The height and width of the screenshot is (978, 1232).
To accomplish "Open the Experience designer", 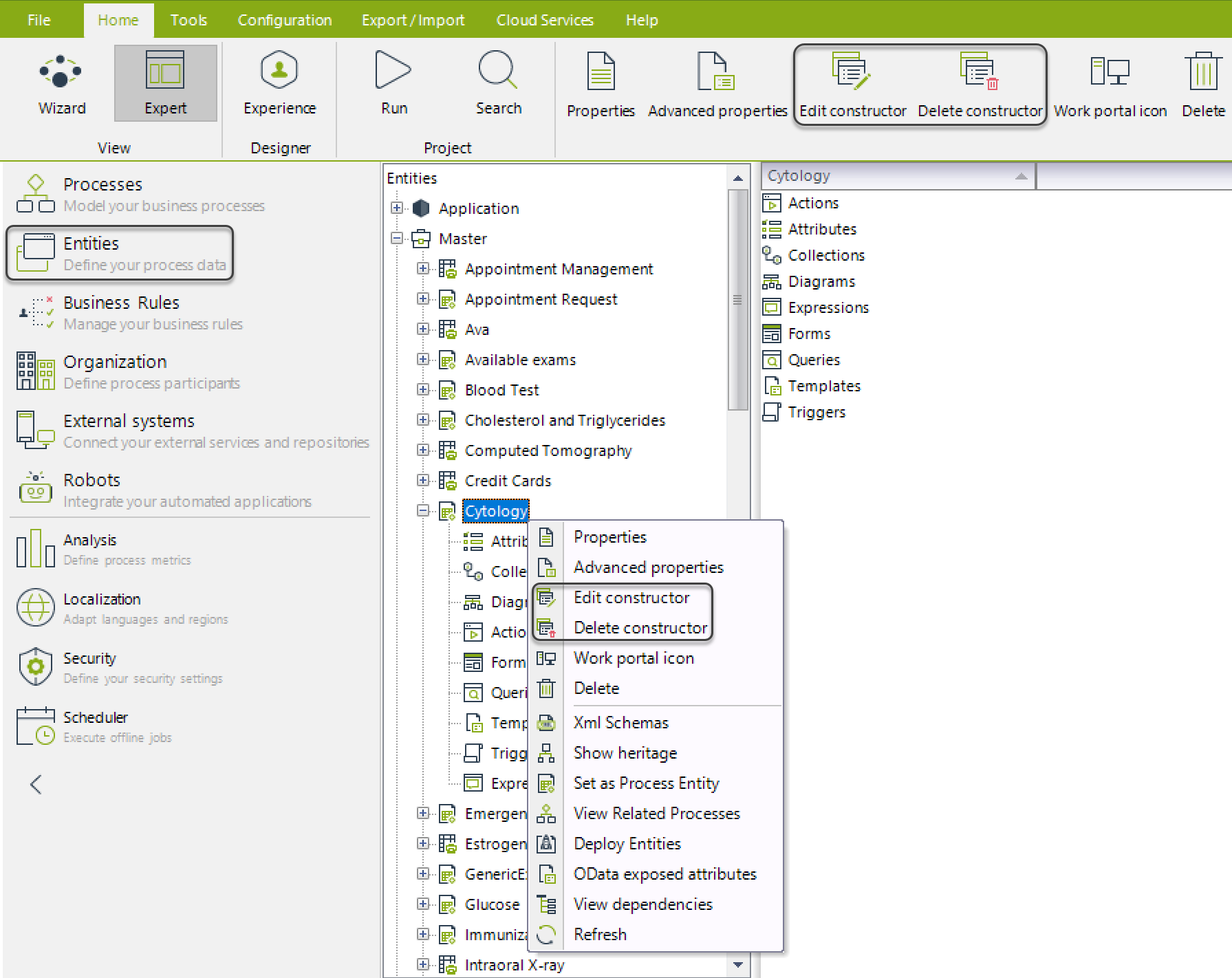I will click(279, 83).
